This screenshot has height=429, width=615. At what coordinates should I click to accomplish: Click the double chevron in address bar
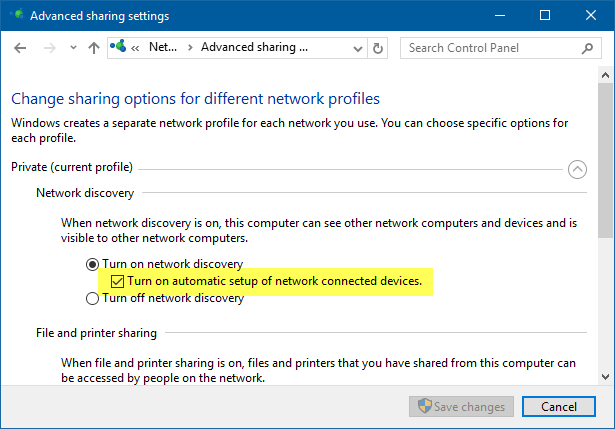click(x=135, y=48)
